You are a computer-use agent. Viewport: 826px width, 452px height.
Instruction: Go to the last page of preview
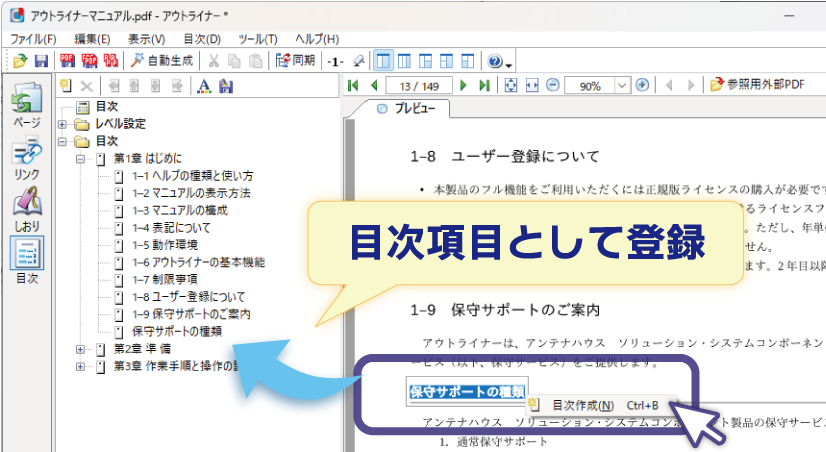[x=485, y=85]
